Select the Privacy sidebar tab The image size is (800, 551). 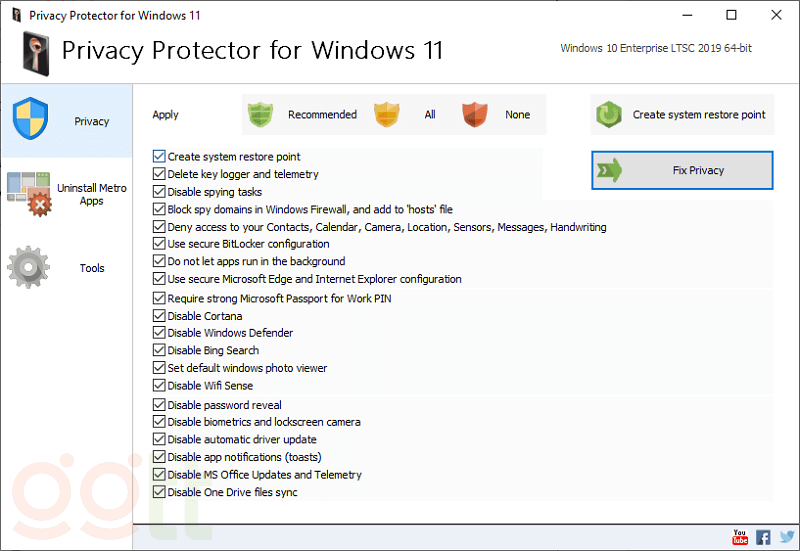pyautogui.click(x=66, y=121)
